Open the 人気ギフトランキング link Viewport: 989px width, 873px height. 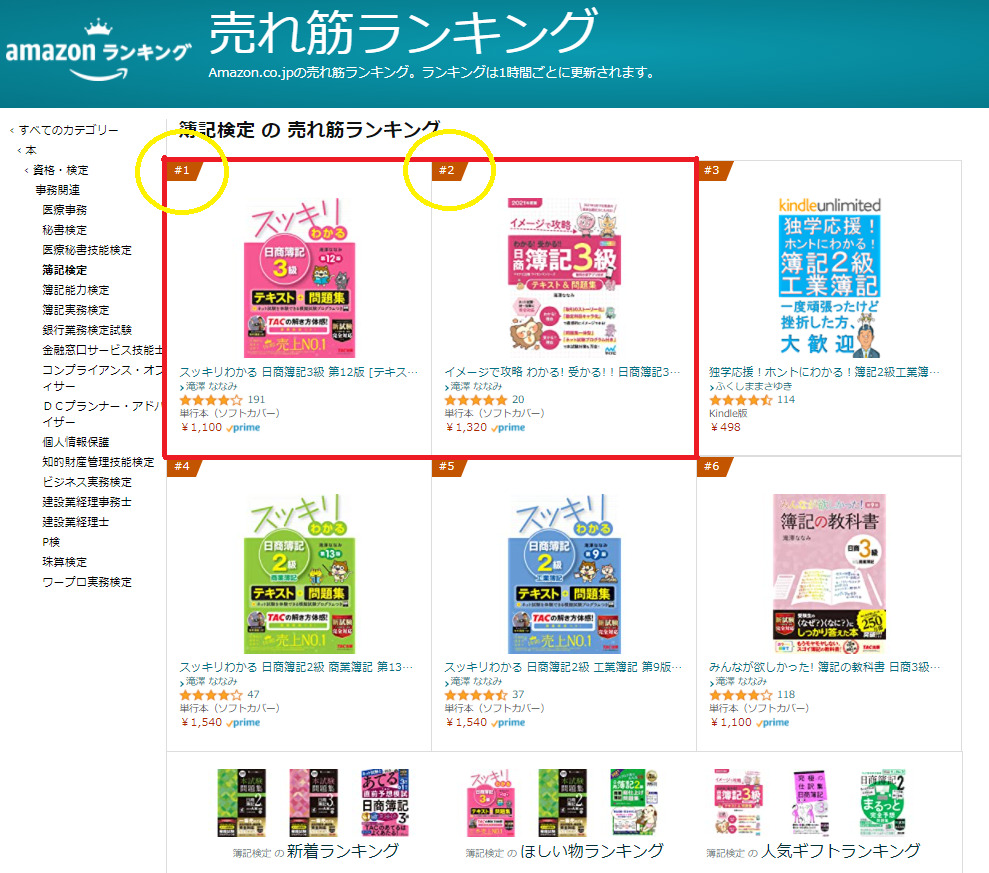pos(814,852)
